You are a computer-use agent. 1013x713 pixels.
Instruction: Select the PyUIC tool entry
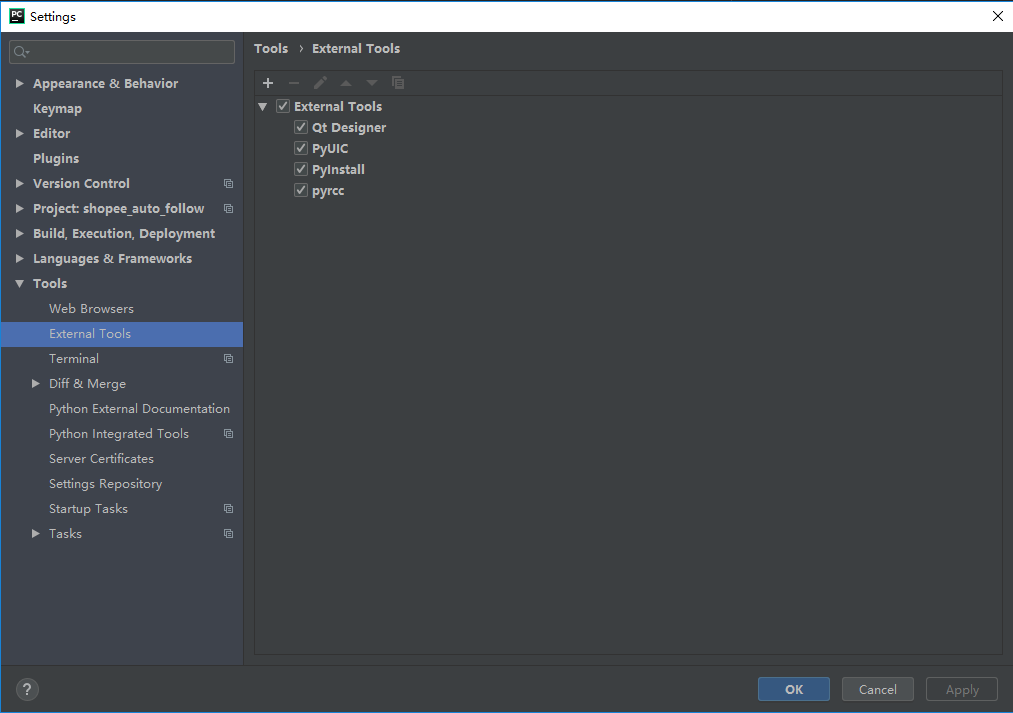tap(330, 149)
